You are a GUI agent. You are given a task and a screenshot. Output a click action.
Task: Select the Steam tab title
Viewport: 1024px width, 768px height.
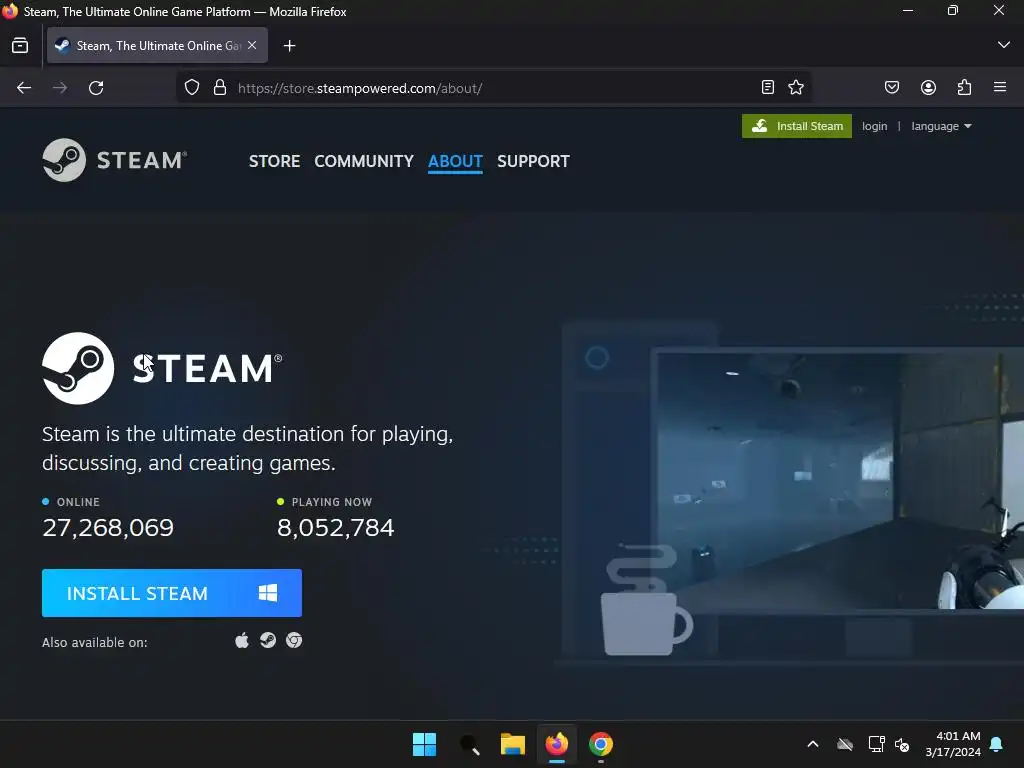click(x=159, y=46)
